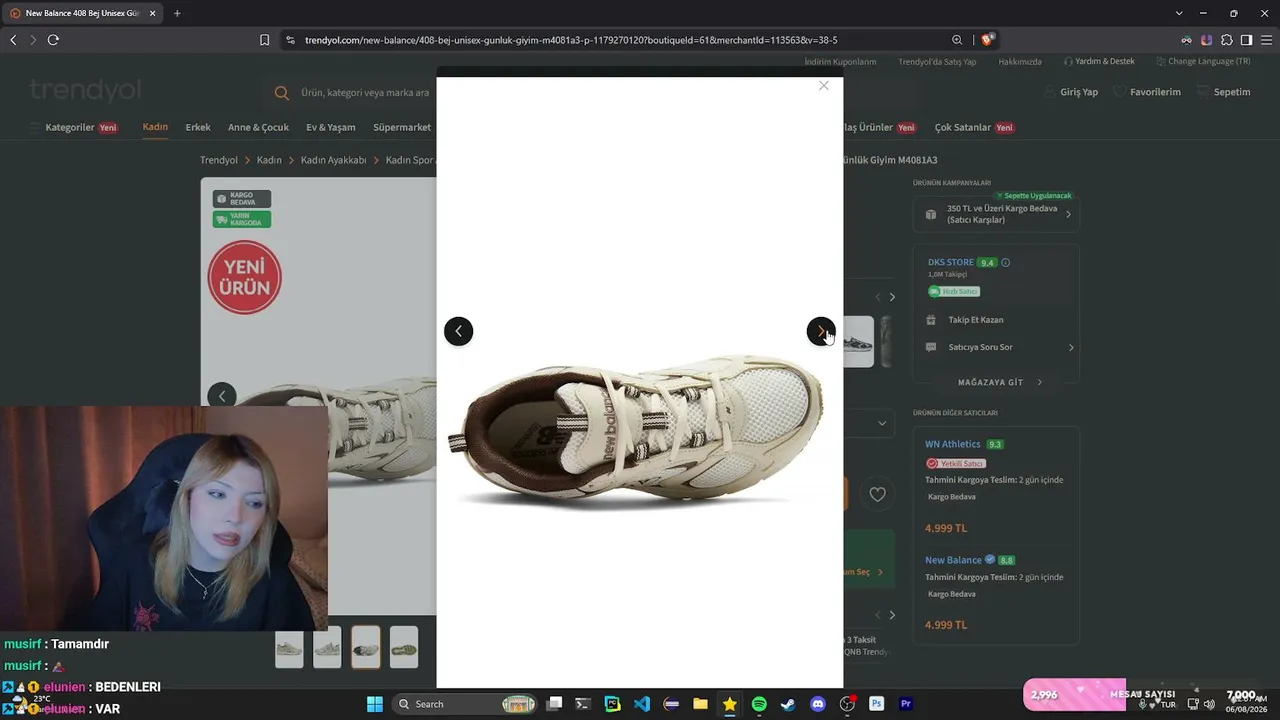The height and width of the screenshot is (720, 1280).
Task: Select the Kadın category tab
Action: [155, 127]
